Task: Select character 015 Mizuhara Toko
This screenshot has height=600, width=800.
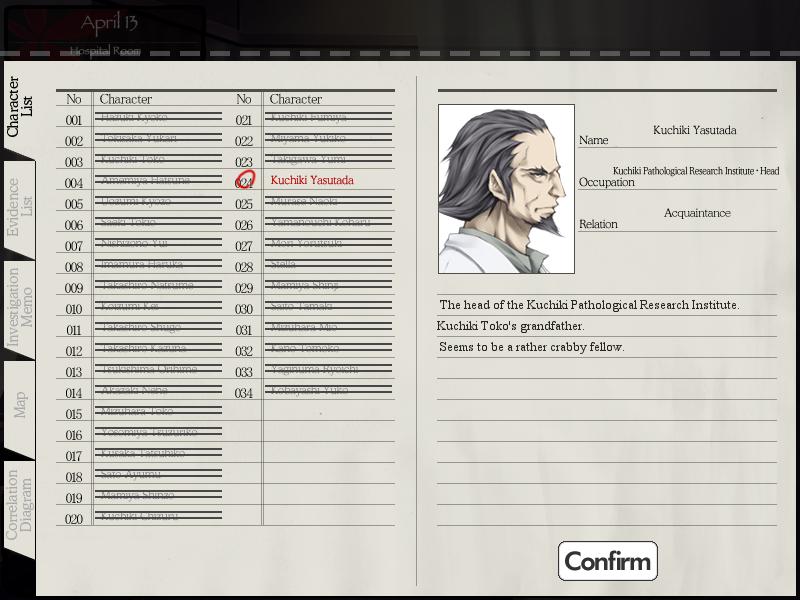Action: (x=137, y=411)
